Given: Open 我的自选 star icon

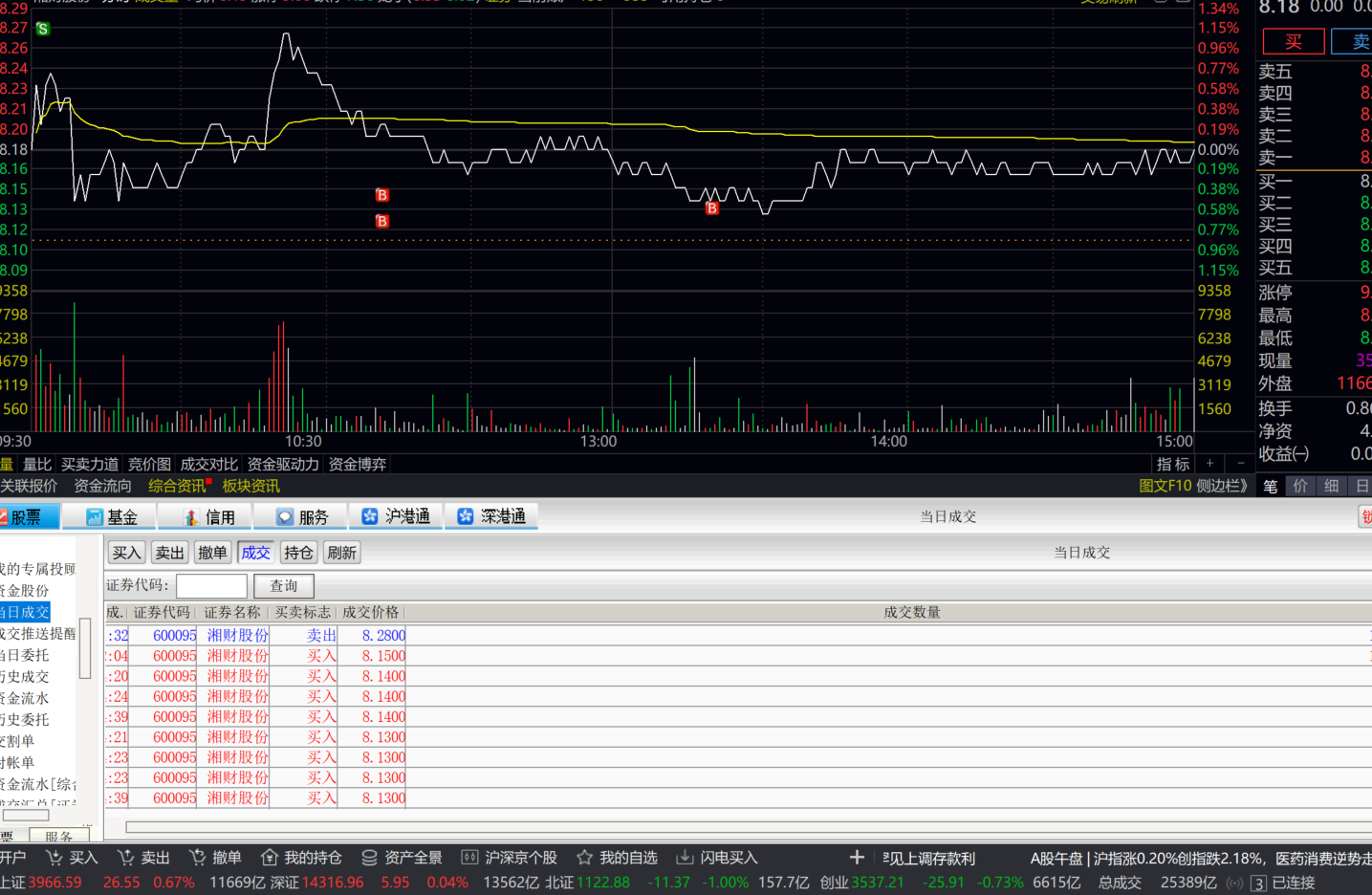Looking at the screenshot, I should [x=584, y=858].
